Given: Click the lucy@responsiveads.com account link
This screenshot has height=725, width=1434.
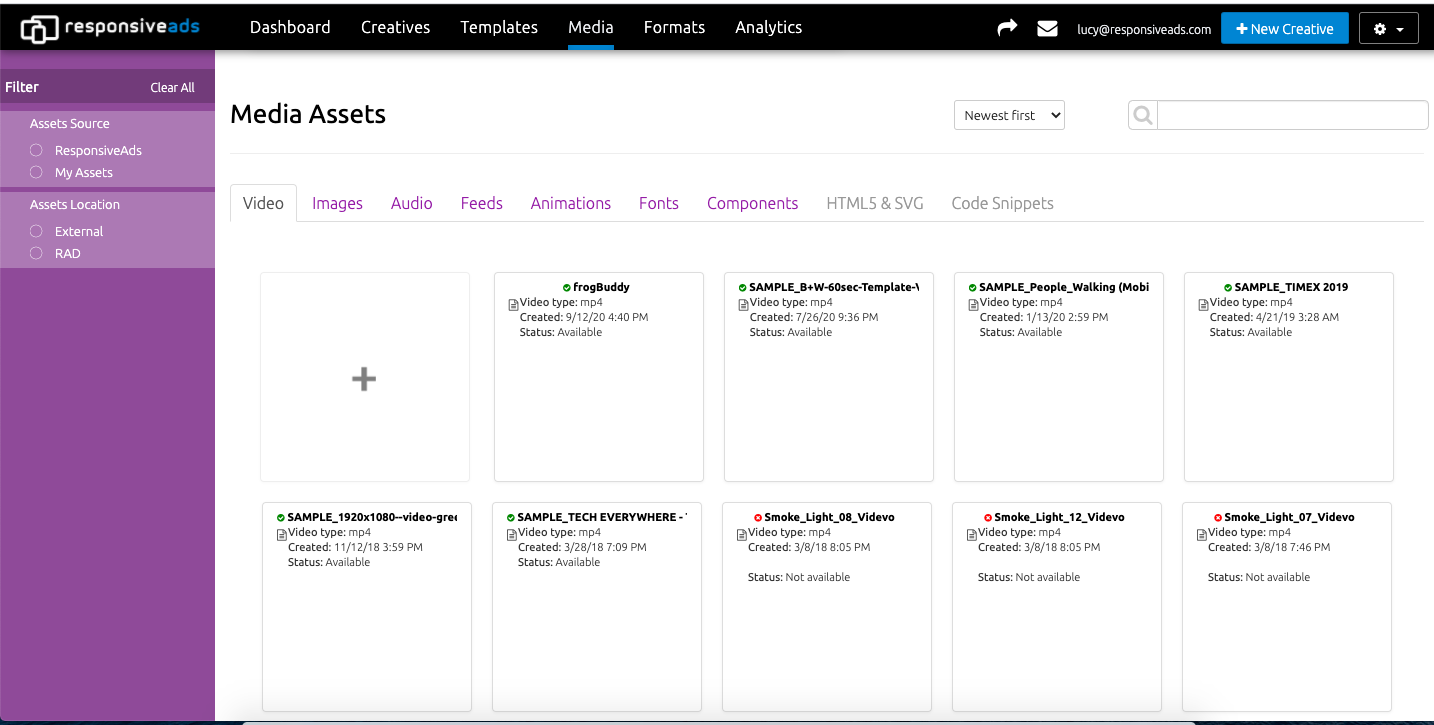Looking at the screenshot, I should coord(1144,30).
